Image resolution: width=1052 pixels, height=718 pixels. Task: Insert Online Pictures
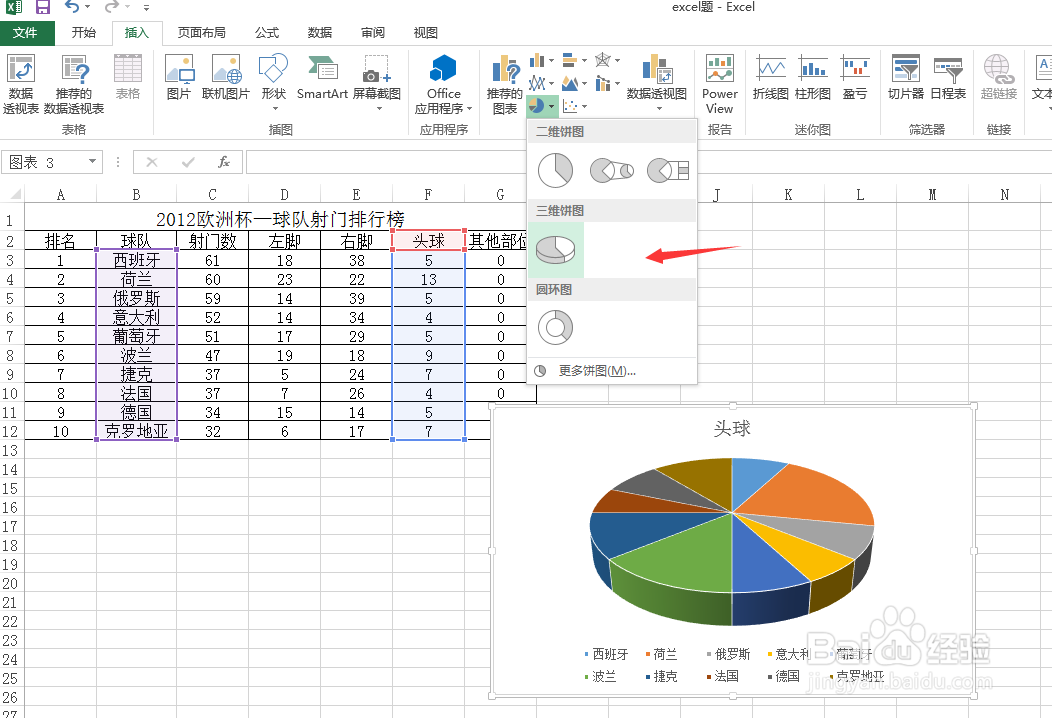[226, 77]
